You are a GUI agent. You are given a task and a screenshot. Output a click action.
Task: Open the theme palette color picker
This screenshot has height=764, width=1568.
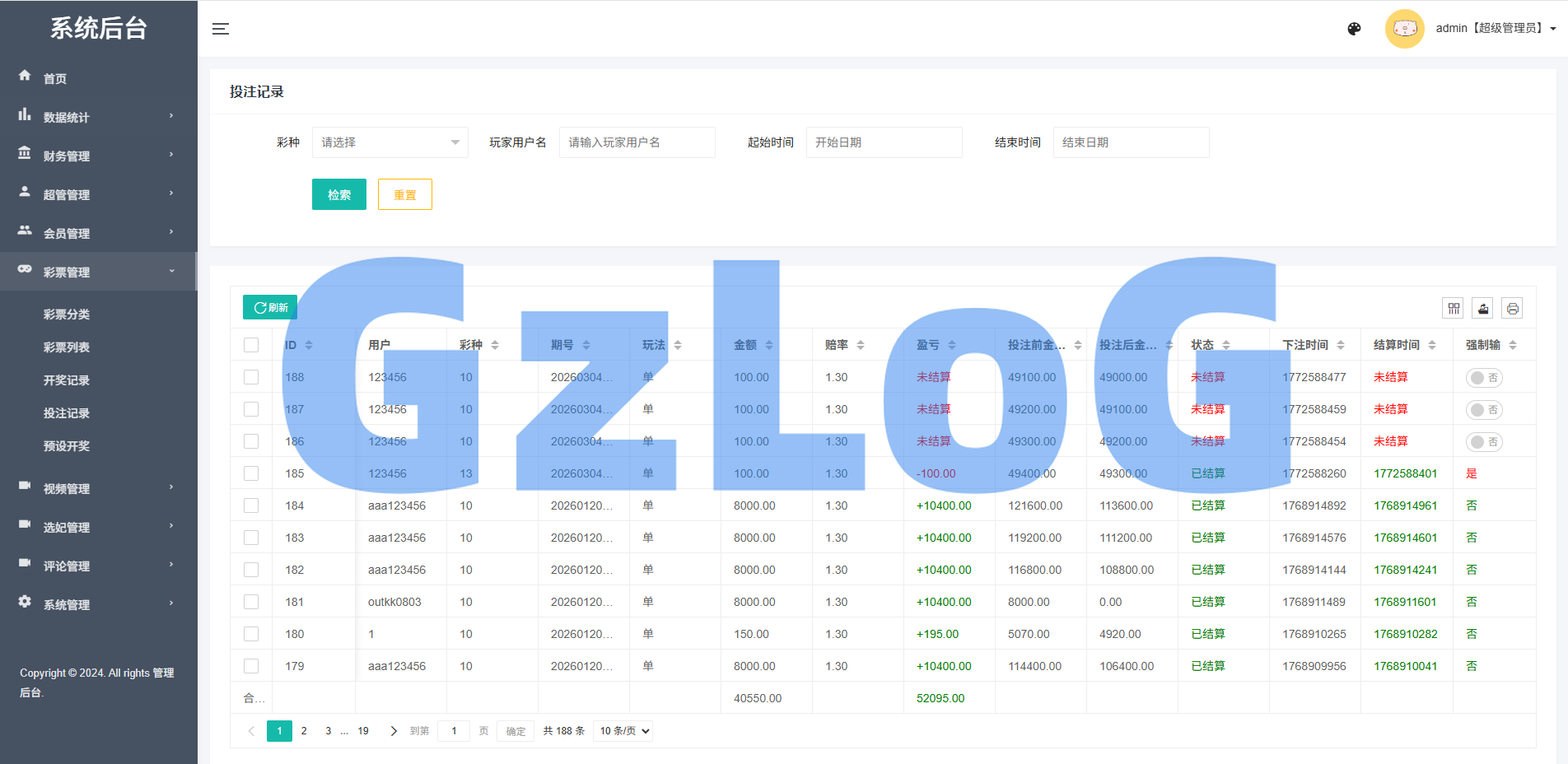[x=1354, y=28]
